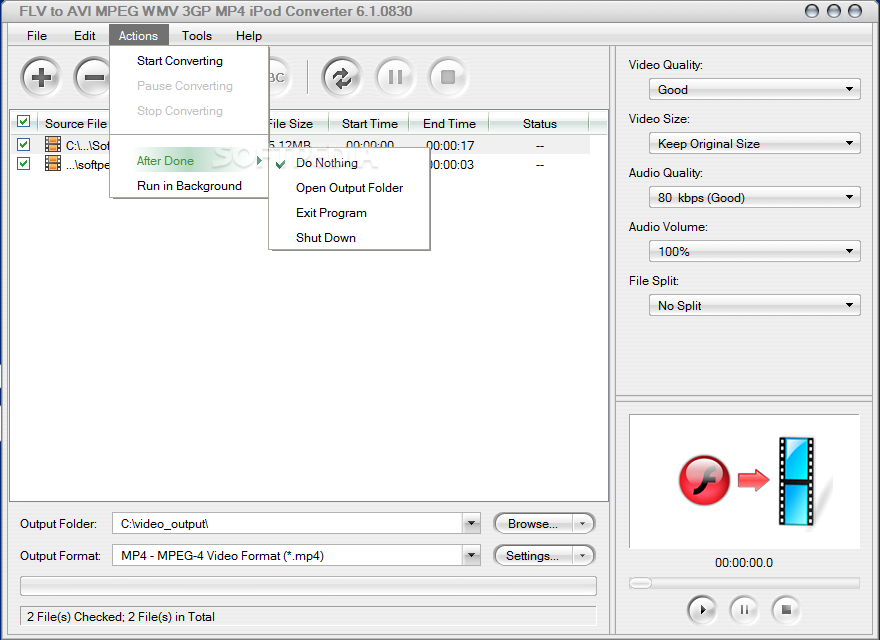Click the Remove file minus icon

(x=93, y=77)
